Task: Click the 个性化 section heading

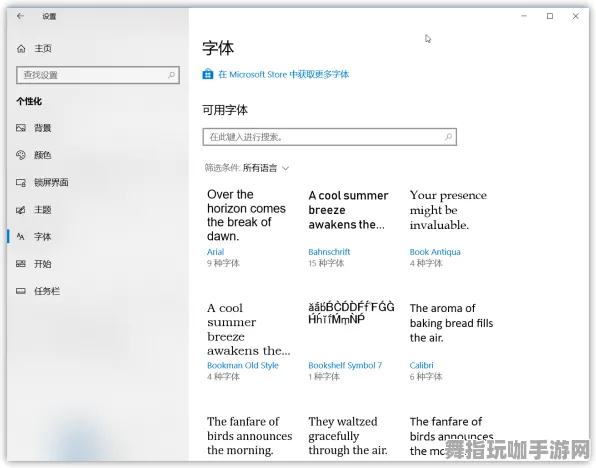Action: (29, 102)
